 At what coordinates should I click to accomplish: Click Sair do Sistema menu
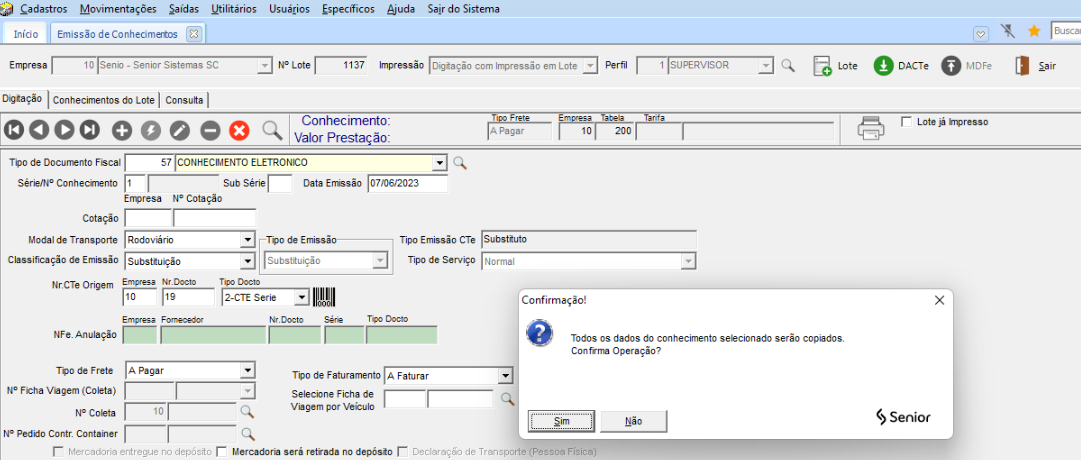click(463, 9)
